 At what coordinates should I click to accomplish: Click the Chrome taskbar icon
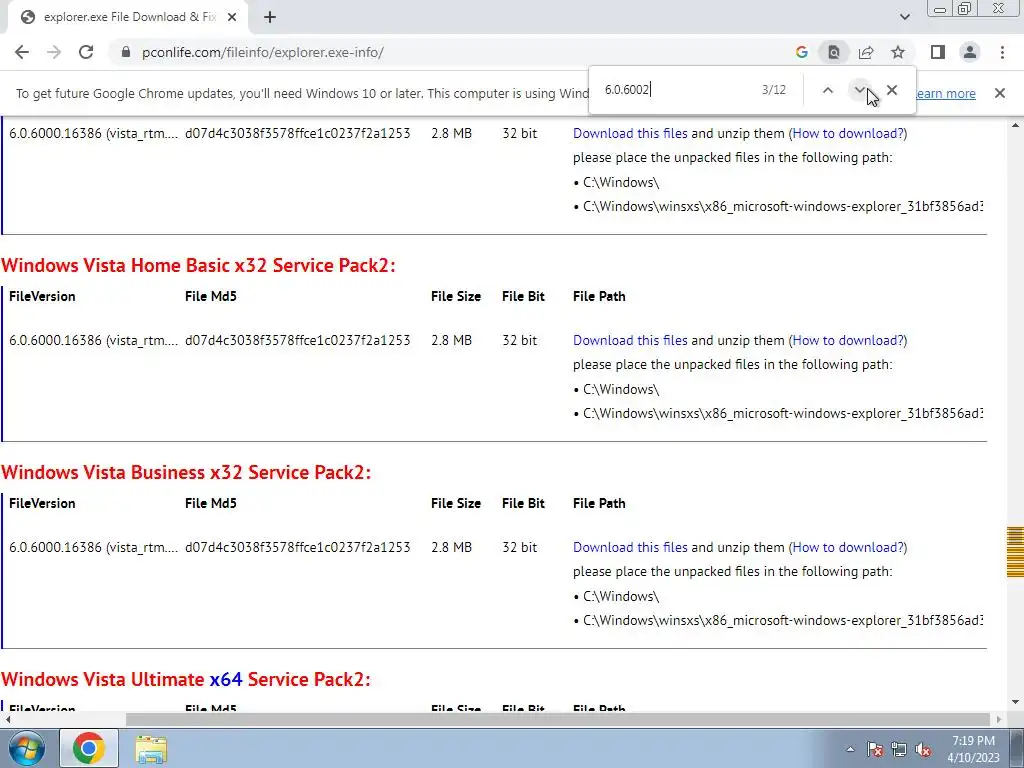pos(89,748)
